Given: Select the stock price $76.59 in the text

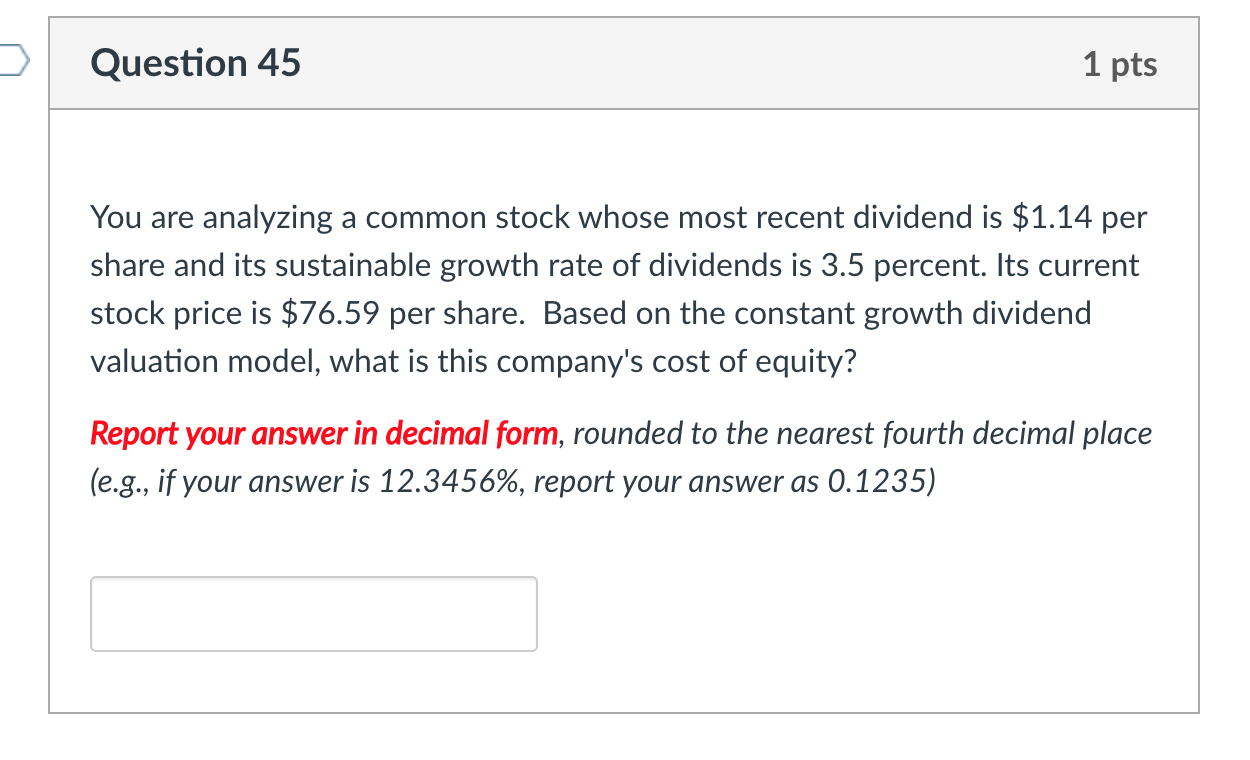Looking at the screenshot, I should pos(325,313).
